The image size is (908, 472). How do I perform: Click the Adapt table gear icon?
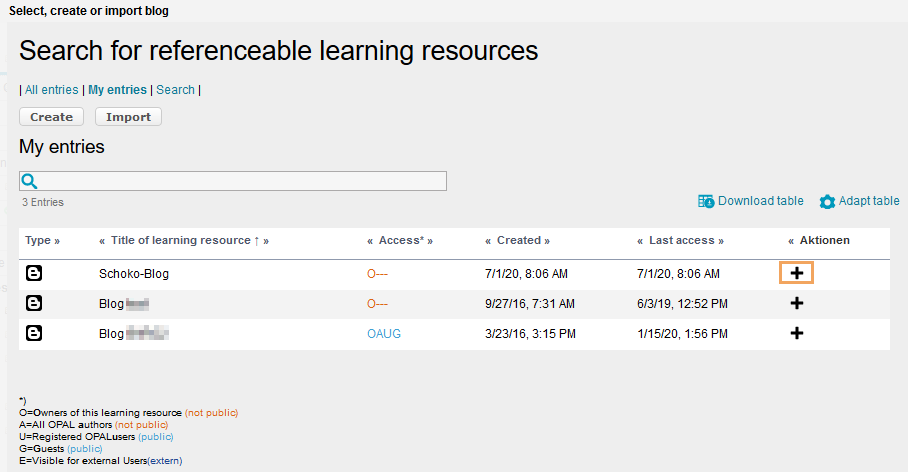pos(827,202)
